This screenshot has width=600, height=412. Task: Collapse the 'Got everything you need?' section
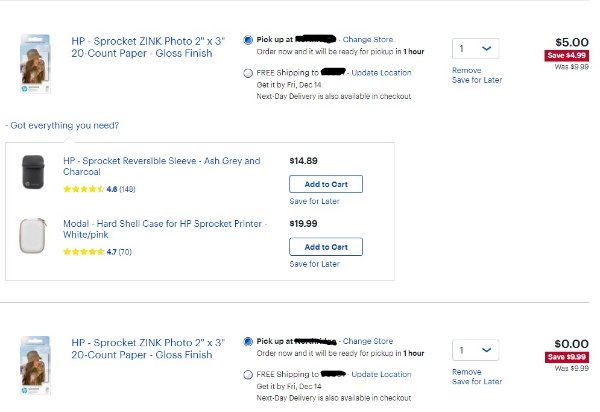coord(62,125)
